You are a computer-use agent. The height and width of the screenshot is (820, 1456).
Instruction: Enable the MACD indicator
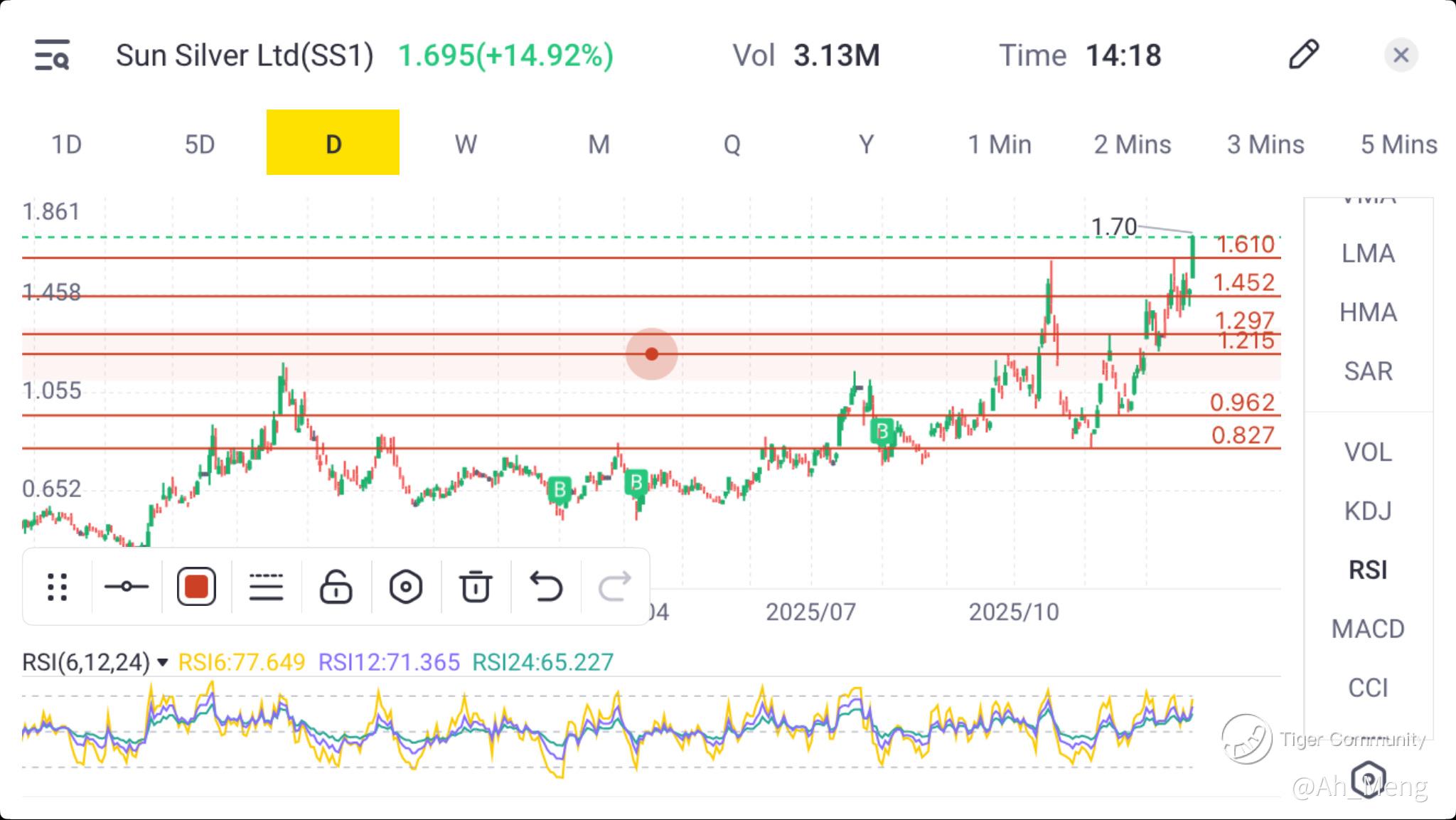click(1367, 629)
